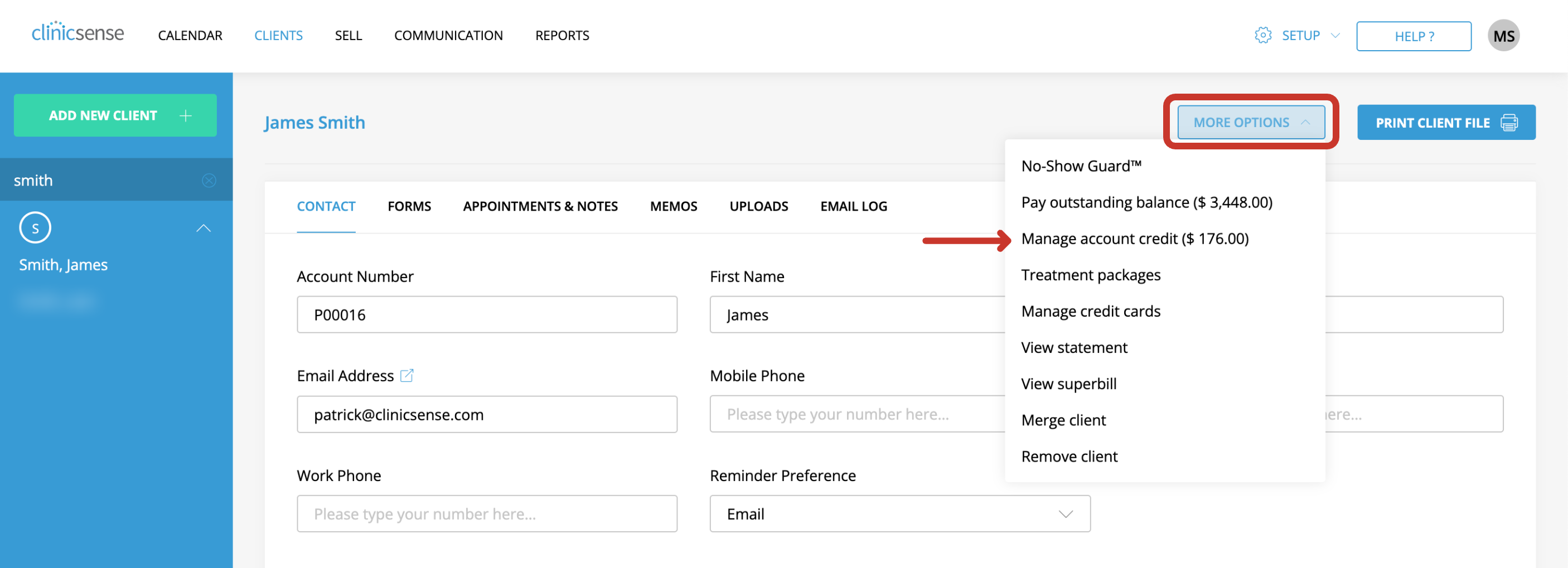Click the Email Address input field

[x=486, y=414]
